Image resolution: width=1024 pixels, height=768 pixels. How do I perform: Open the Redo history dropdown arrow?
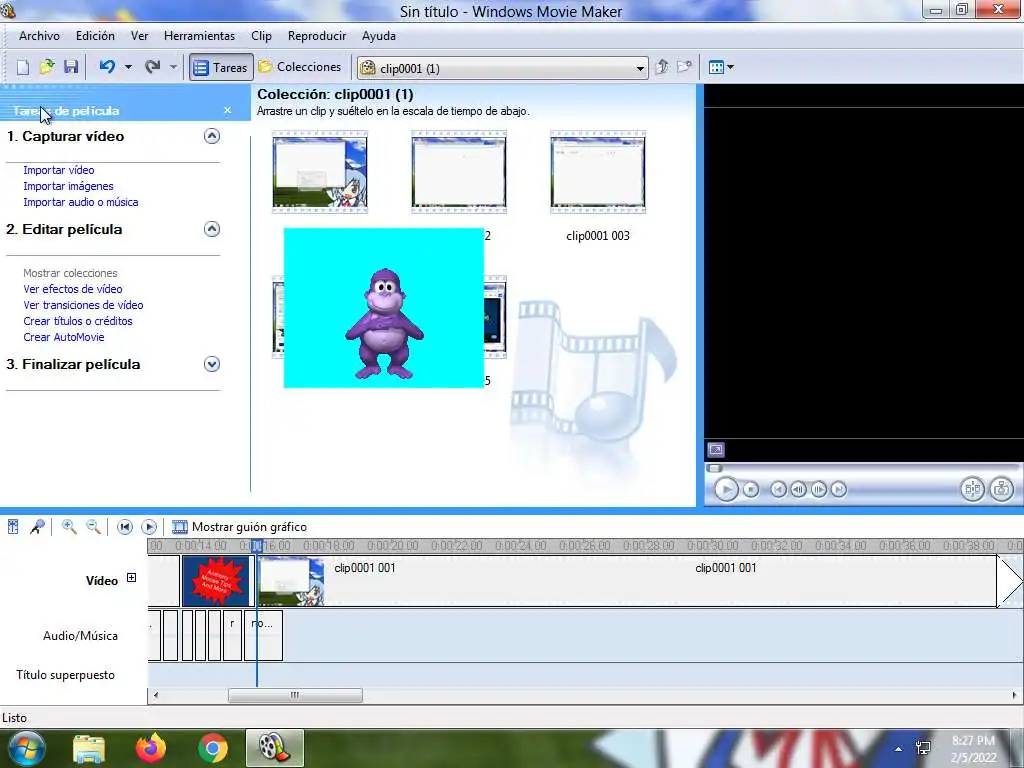pyautogui.click(x=173, y=67)
